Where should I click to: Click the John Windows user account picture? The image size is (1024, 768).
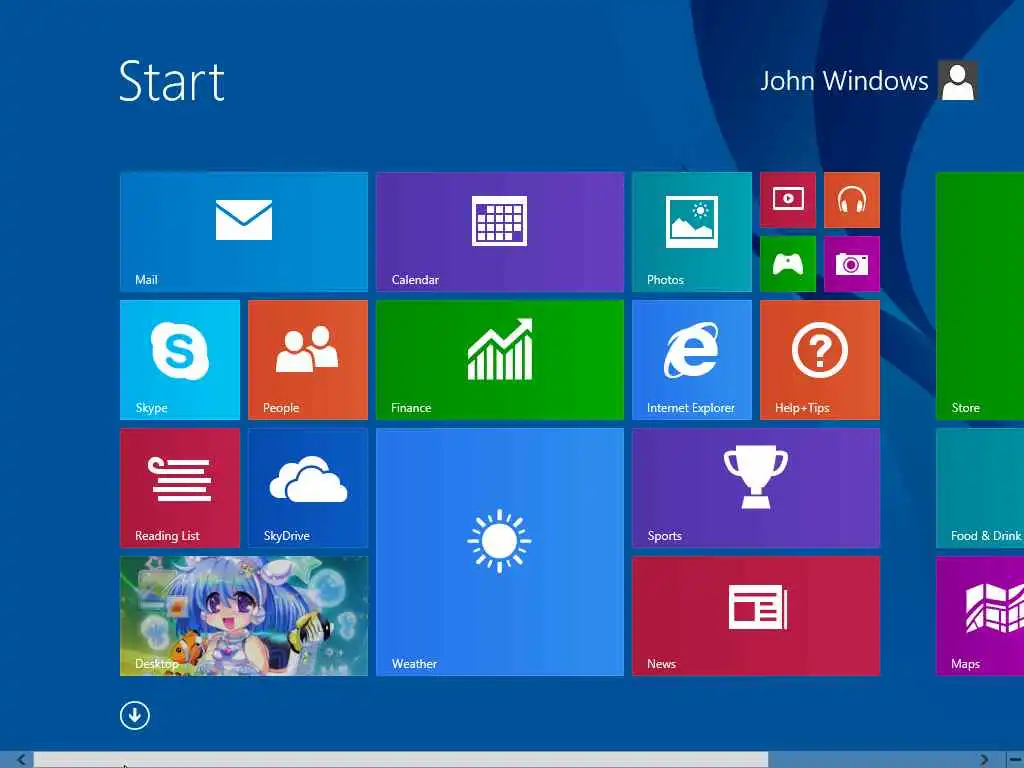pos(957,80)
